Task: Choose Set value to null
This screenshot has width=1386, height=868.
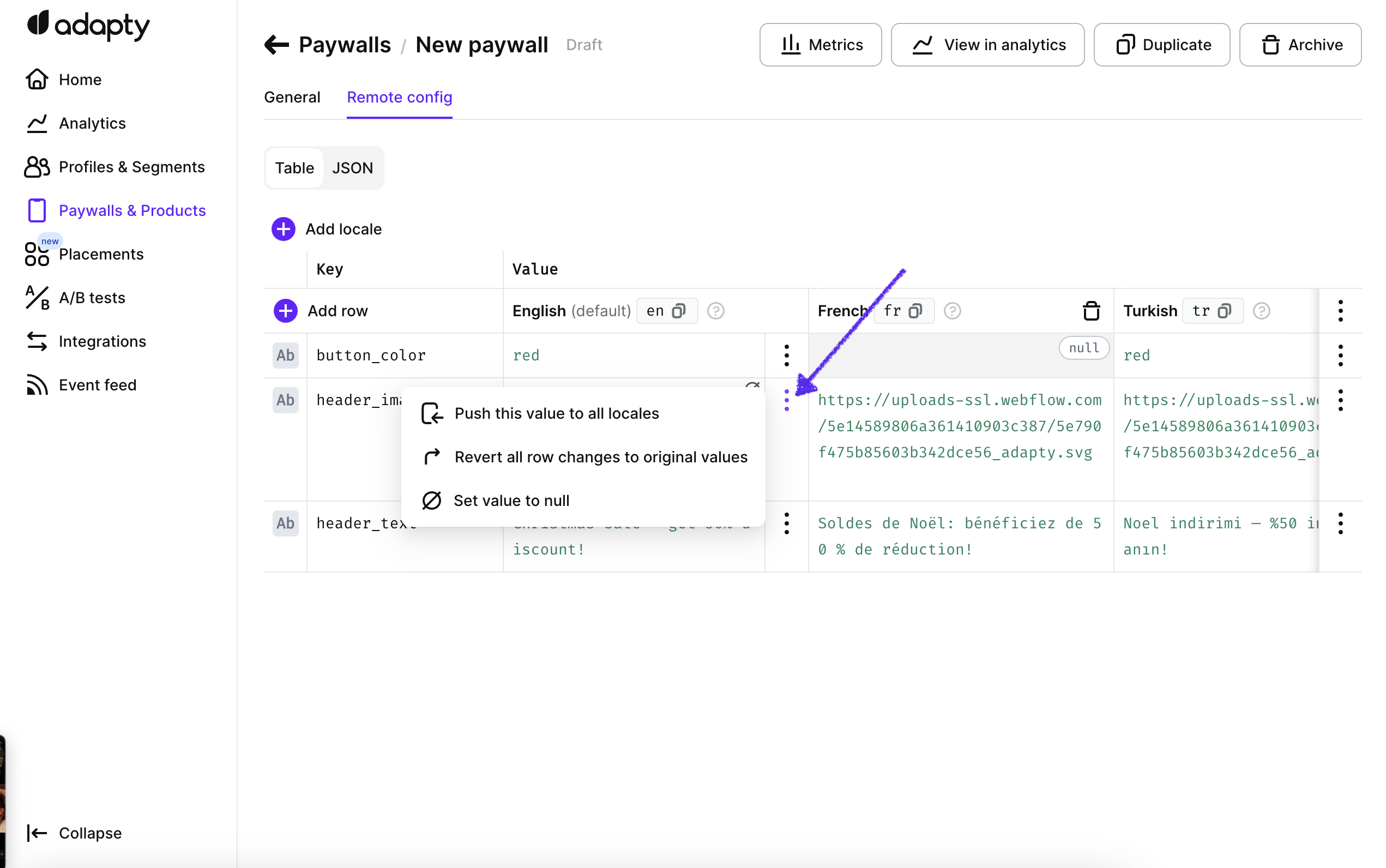Action: click(x=511, y=501)
